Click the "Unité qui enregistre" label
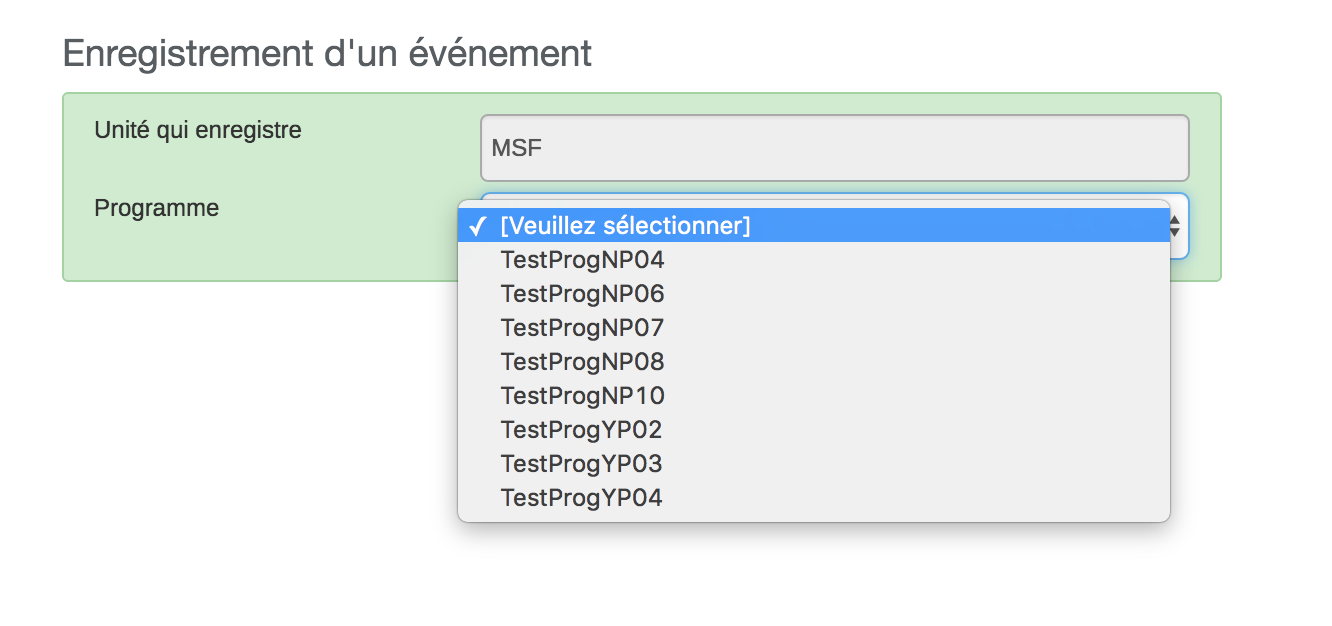This screenshot has width=1332, height=626. point(198,130)
